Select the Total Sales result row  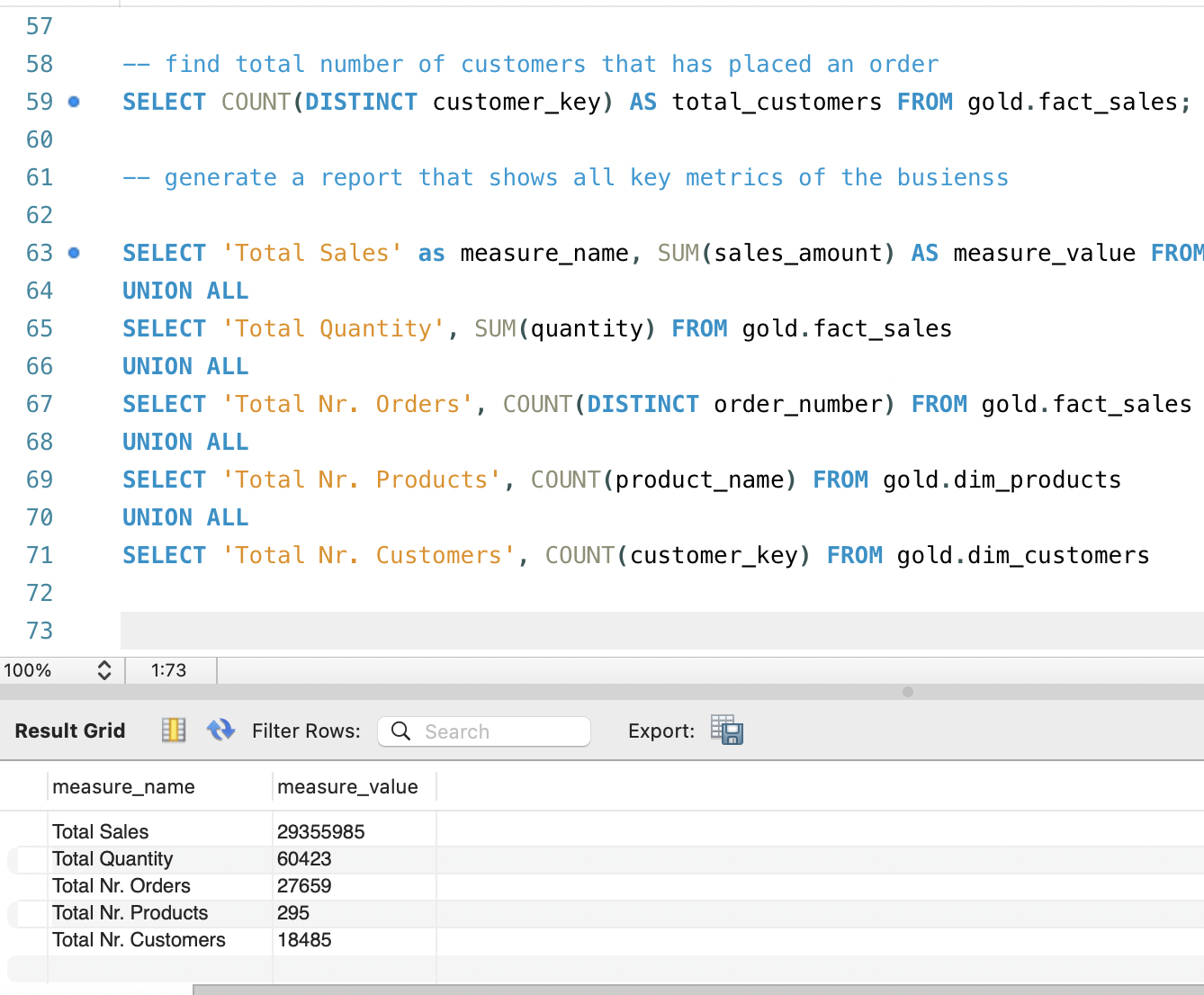[x=101, y=831]
